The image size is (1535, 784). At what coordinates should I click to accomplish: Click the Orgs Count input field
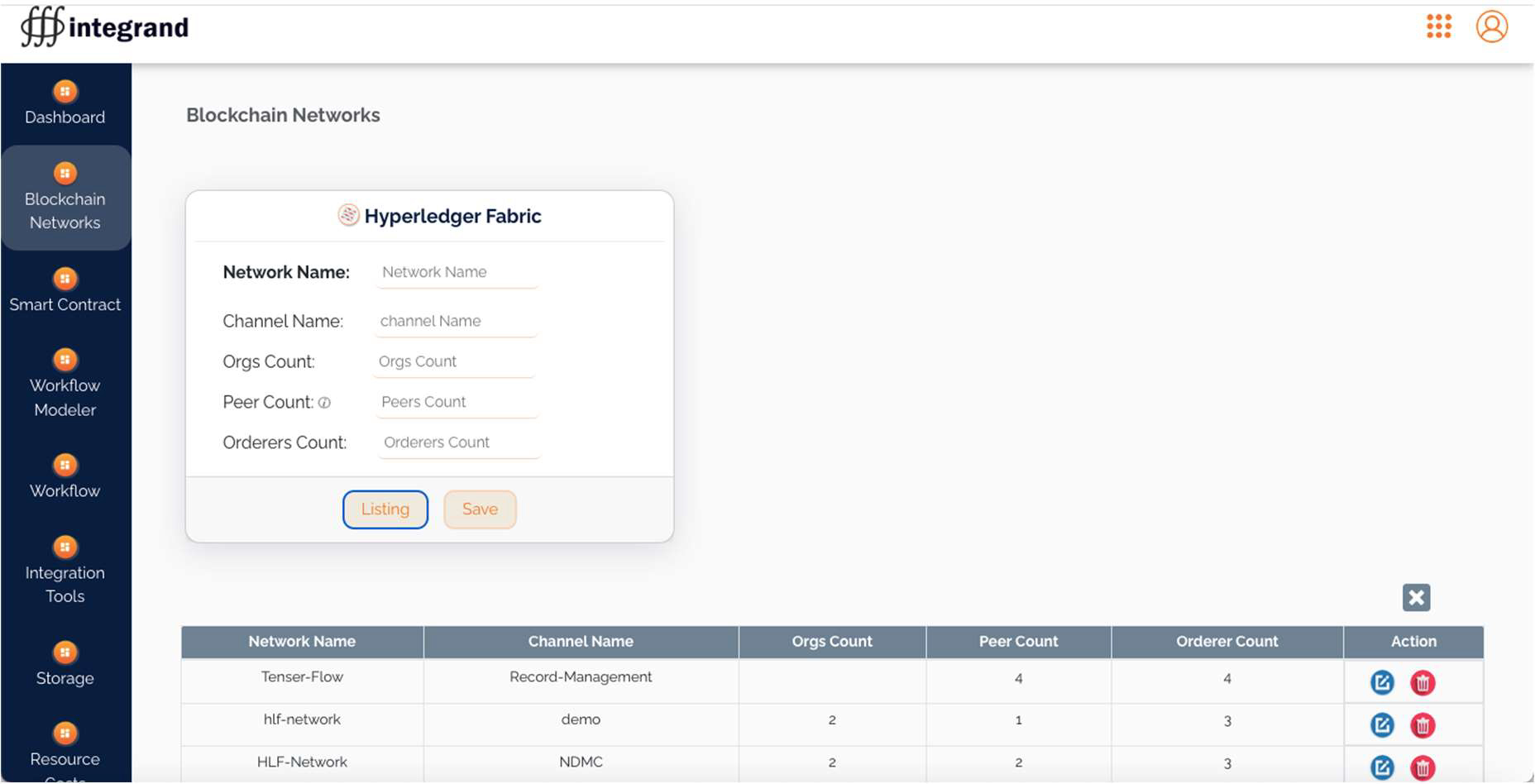coord(454,361)
